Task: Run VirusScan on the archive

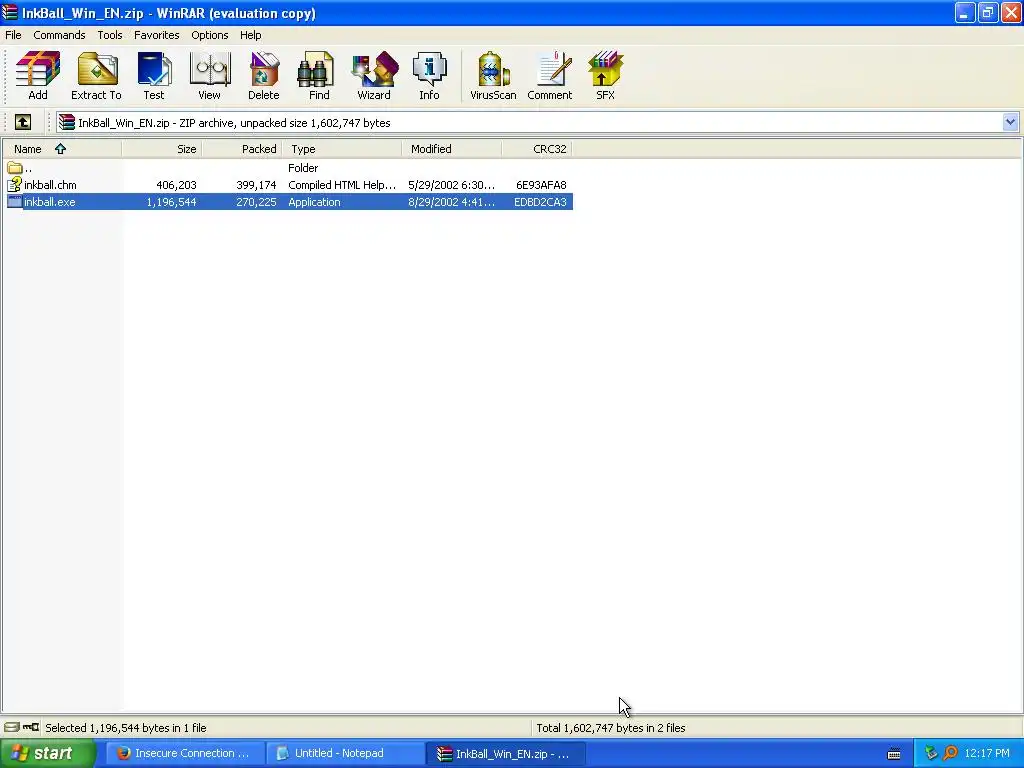Action: 493,76
